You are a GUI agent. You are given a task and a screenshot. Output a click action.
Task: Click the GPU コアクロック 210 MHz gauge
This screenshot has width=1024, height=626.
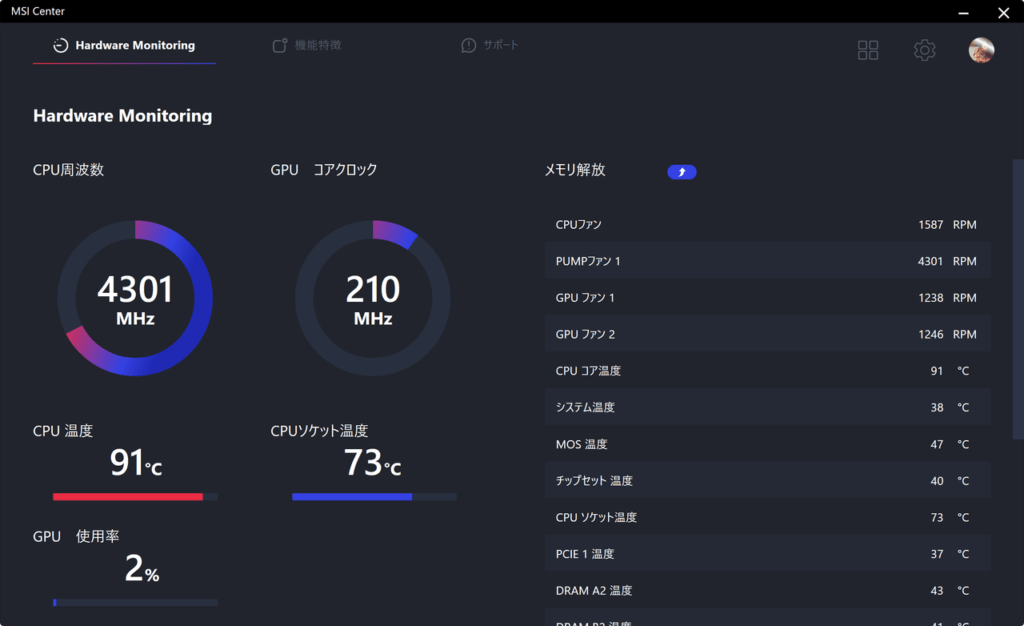372,298
